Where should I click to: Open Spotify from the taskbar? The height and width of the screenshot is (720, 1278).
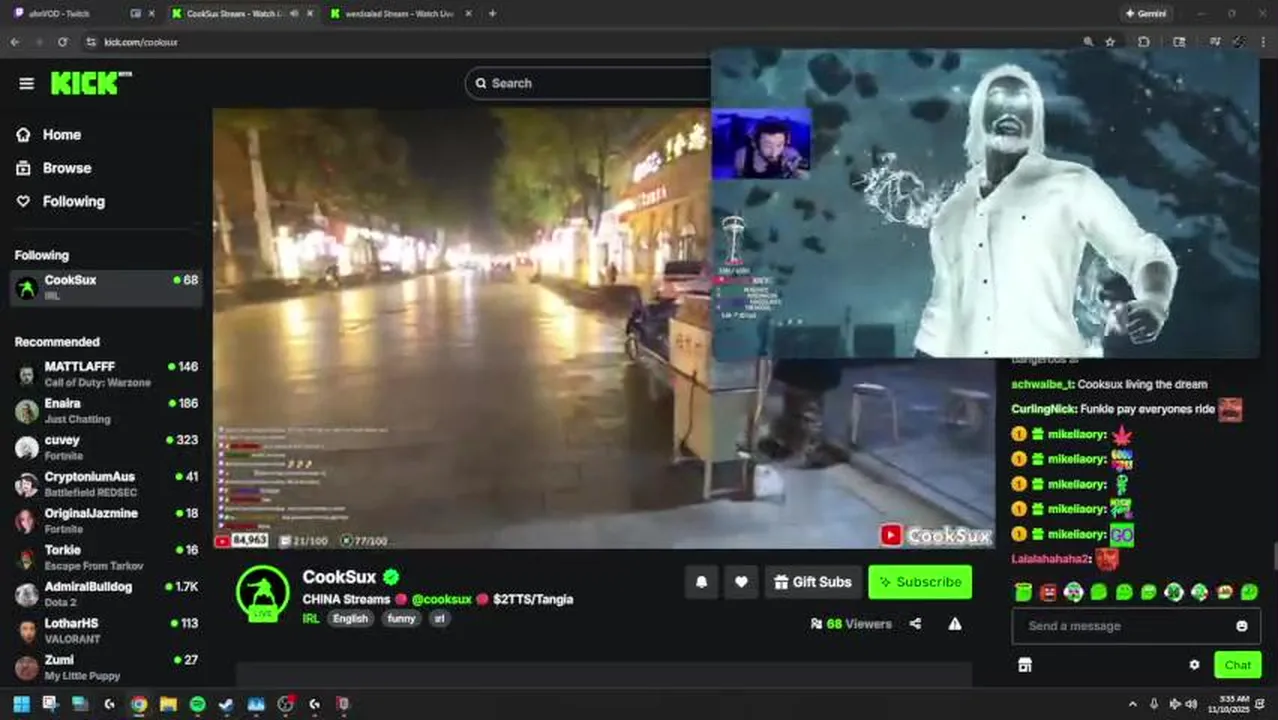click(x=198, y=704)
